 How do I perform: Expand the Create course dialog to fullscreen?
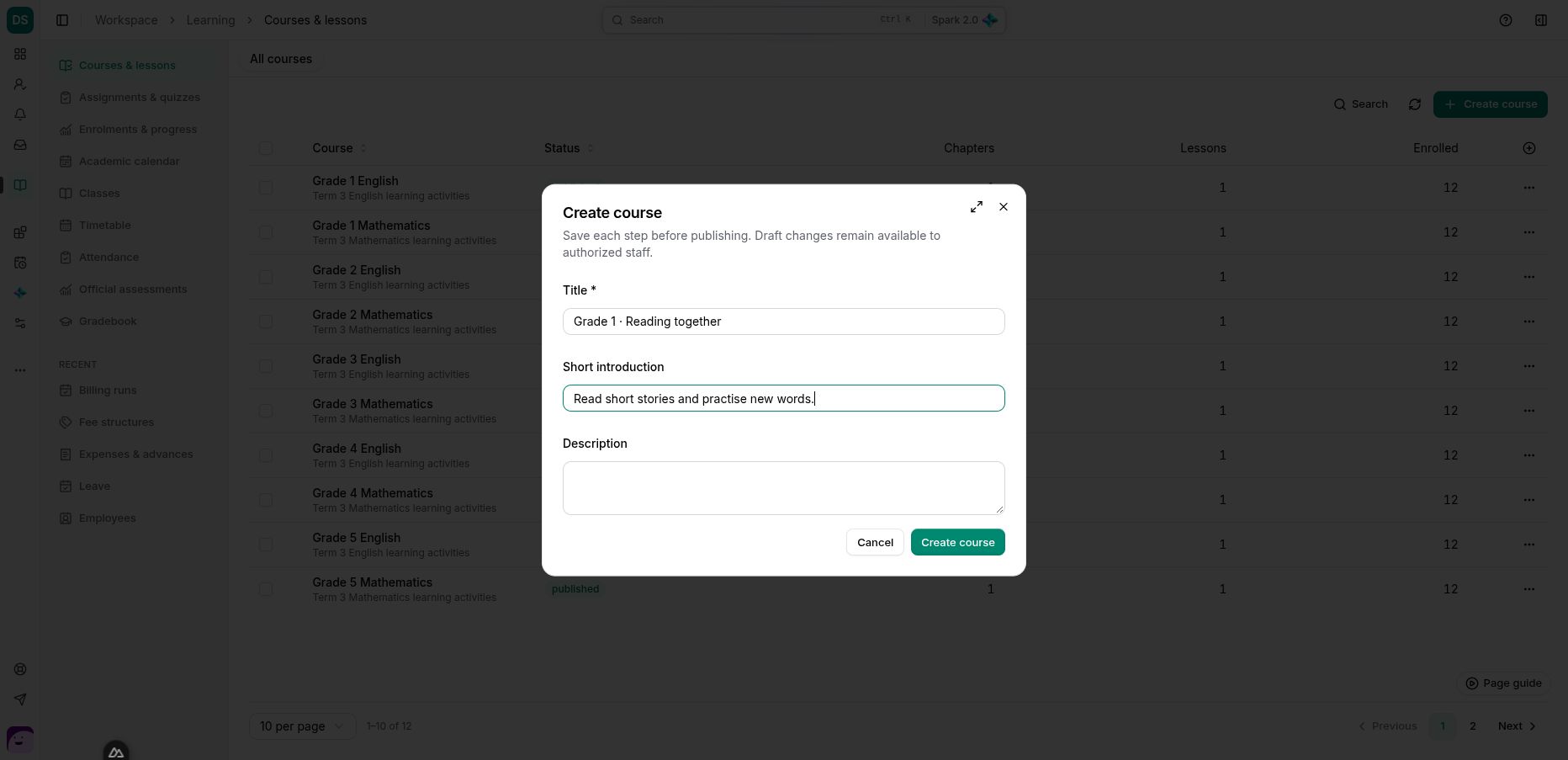(x=977, y=207)
